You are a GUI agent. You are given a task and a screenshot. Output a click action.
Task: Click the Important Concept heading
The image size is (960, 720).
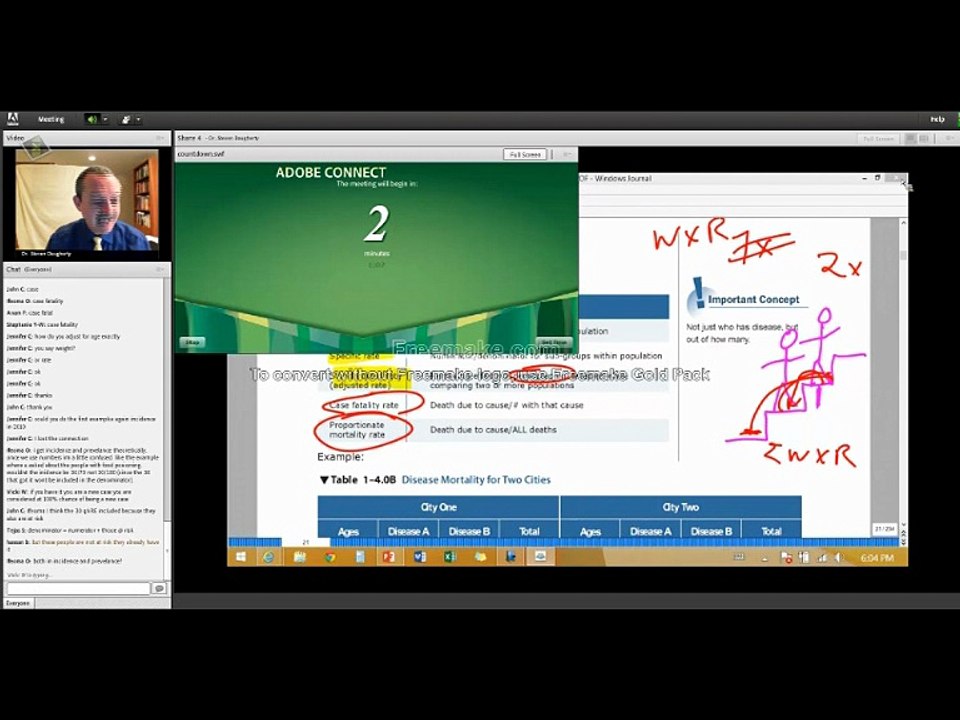coord(754,299)
